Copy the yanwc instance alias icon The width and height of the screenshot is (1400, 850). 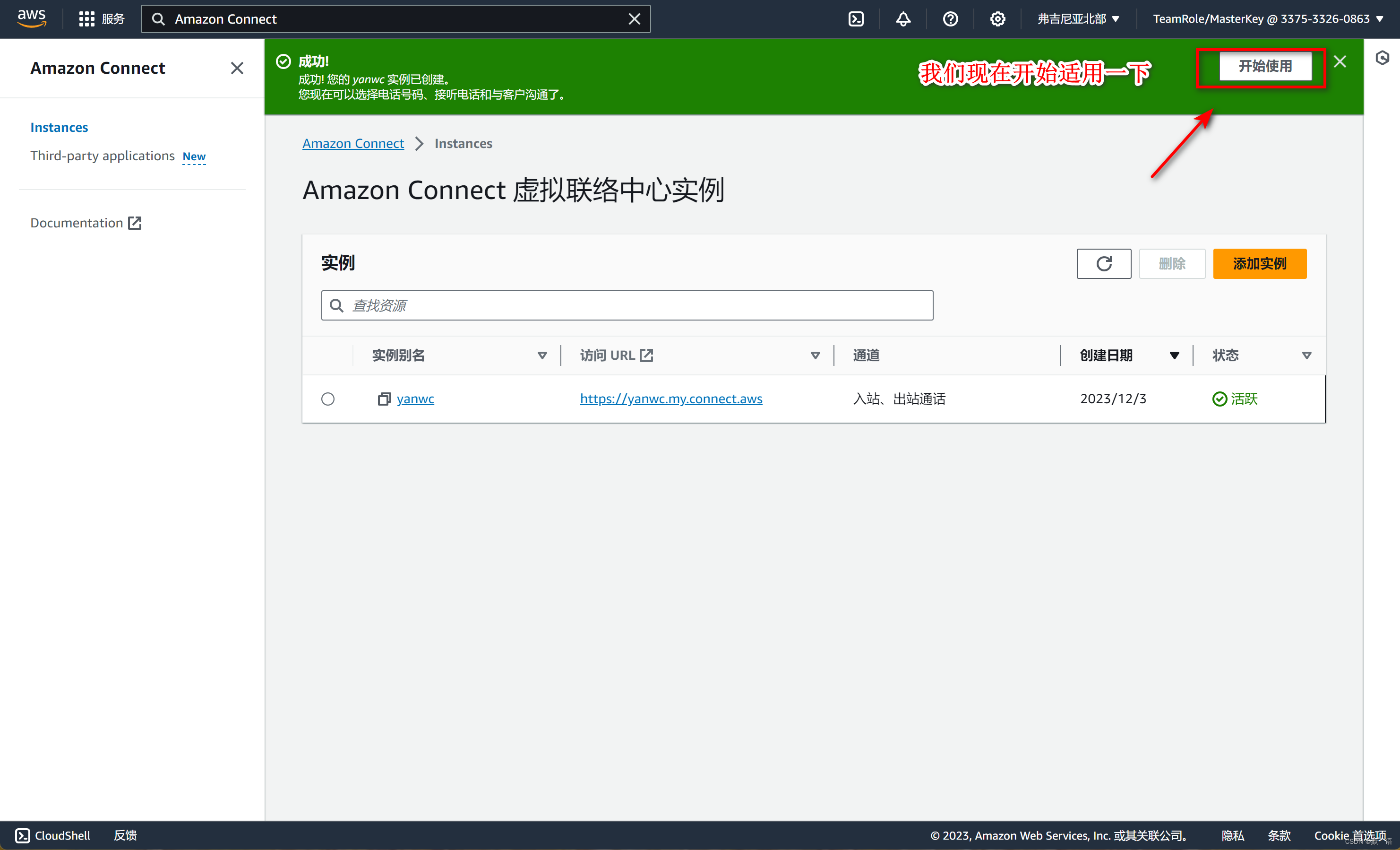pyautogui.click(x=384, y=399)
